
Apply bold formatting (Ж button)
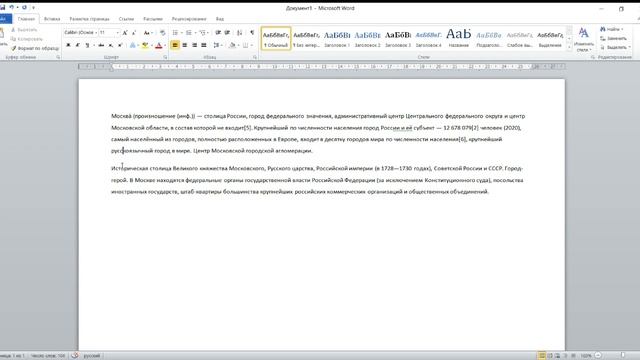(x=68, y=45)
